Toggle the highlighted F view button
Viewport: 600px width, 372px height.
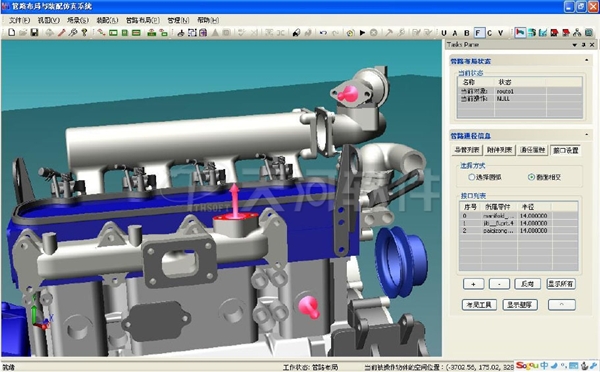pyautogui.click(x=478, y=33)
